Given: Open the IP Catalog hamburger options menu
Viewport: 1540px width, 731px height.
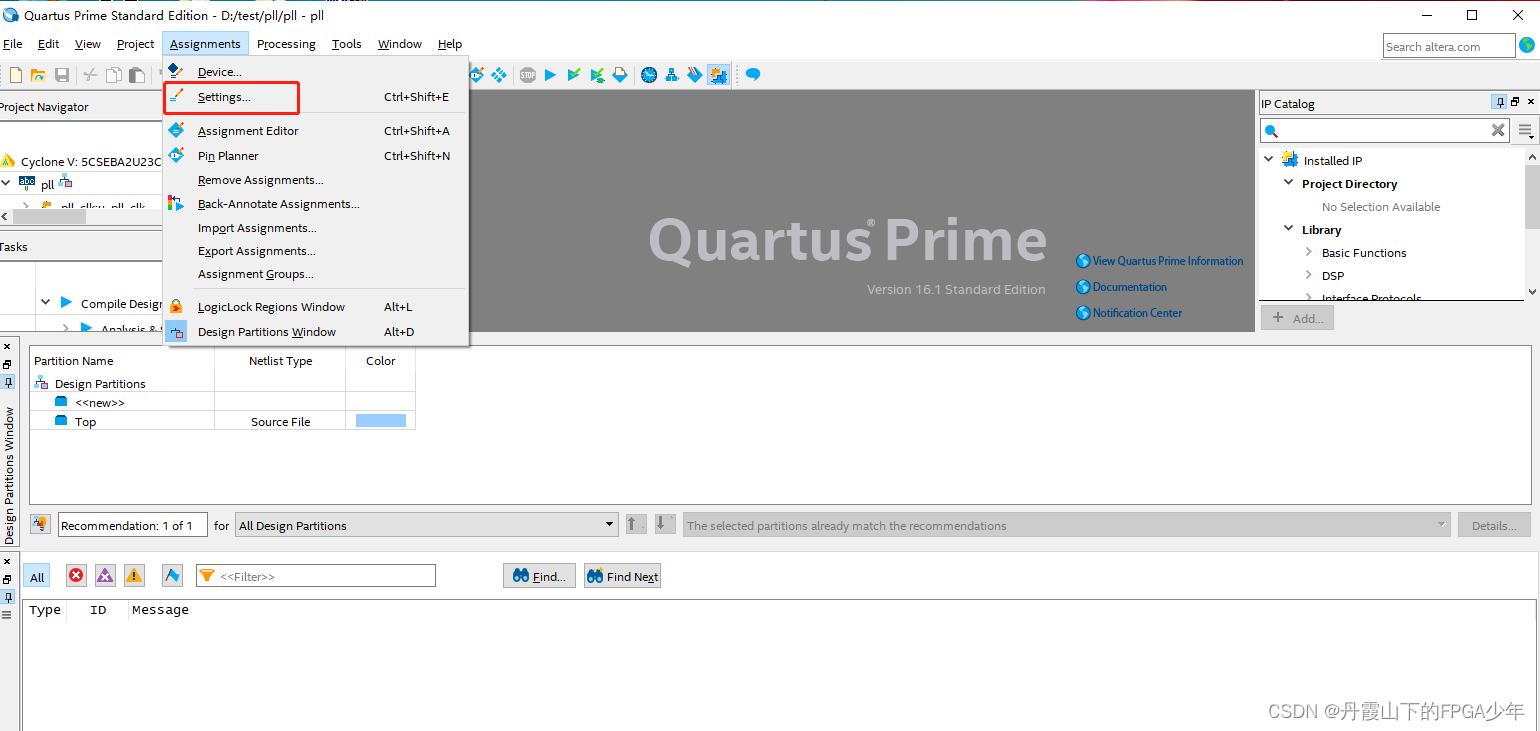Looking at the screenshot, I should tap(1525, 130).
